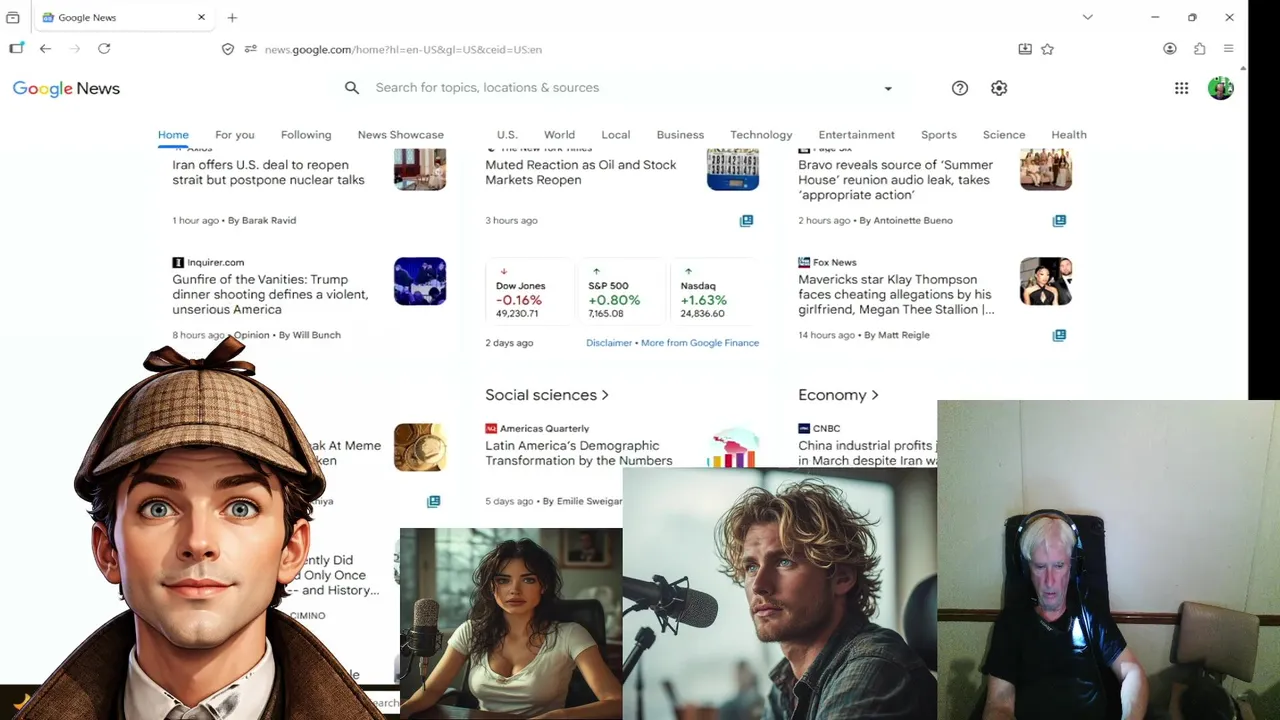Select the S&P 500 market card

[621, 293]
